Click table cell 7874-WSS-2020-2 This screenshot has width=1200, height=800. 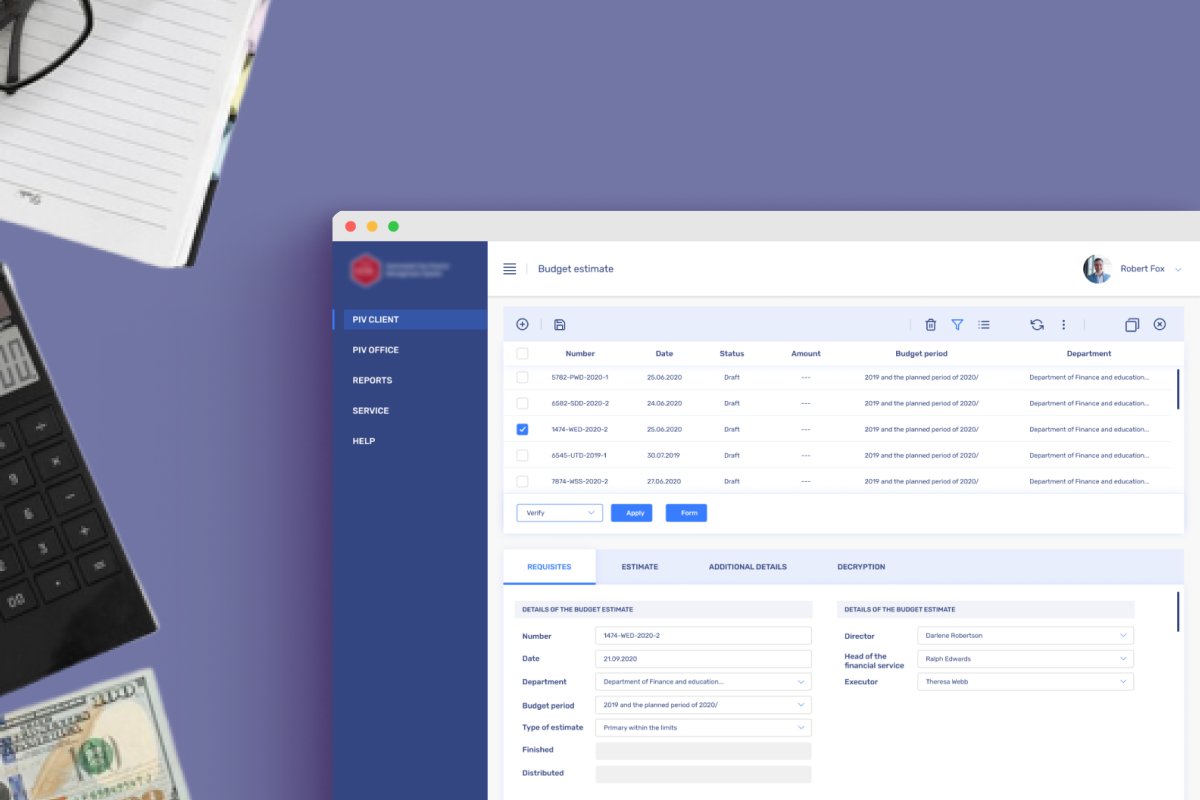(580, 482)
